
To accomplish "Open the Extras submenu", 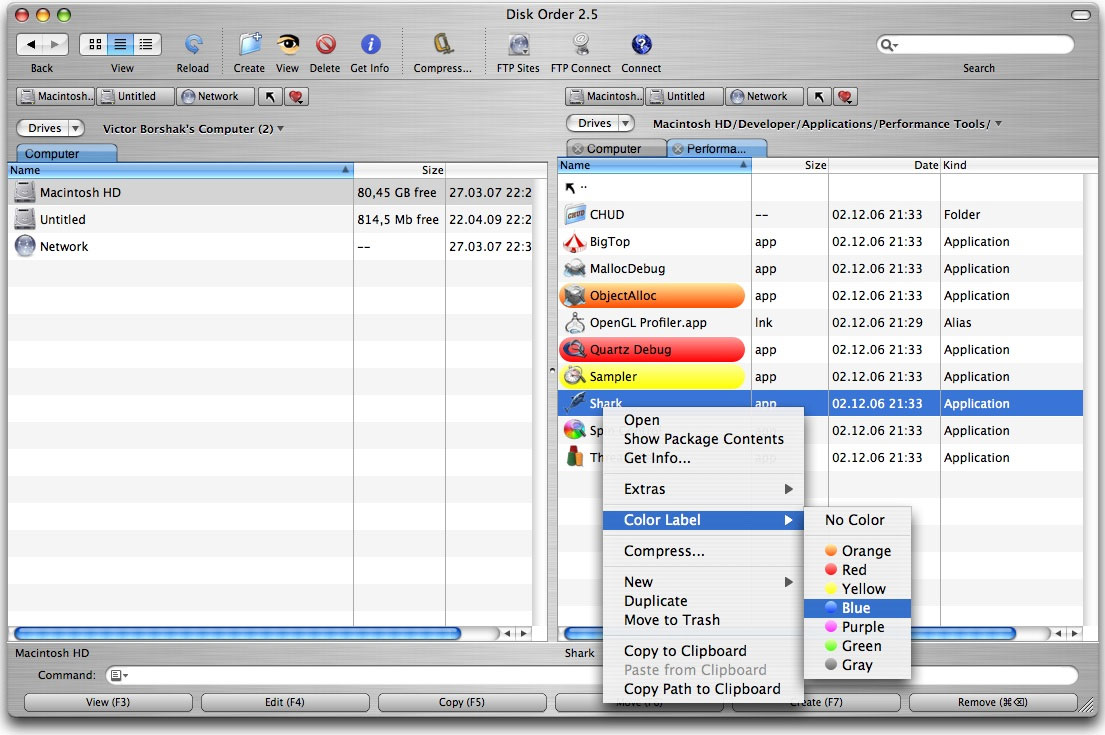I will tap(703, 489).
